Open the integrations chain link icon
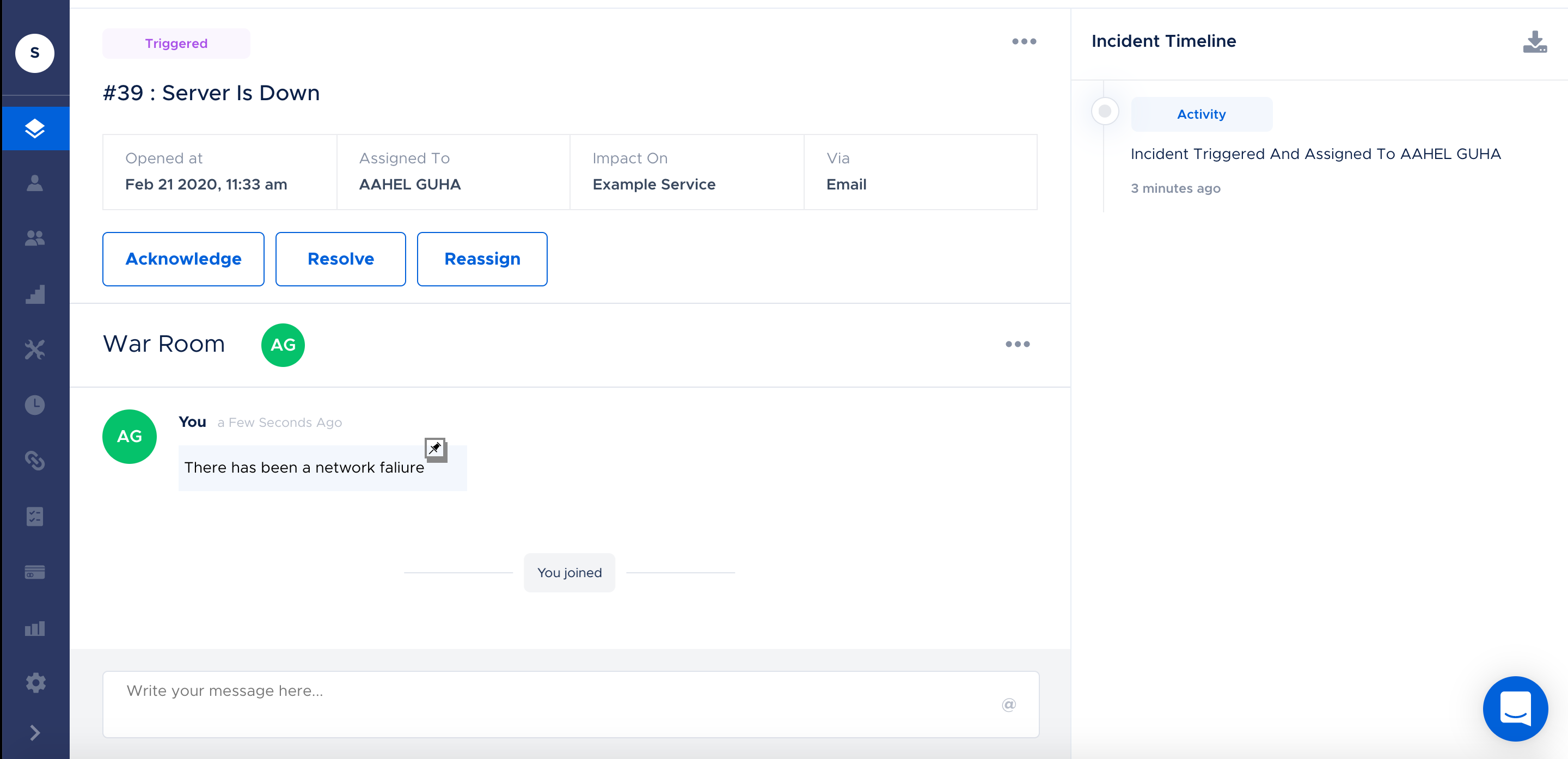 35,461
